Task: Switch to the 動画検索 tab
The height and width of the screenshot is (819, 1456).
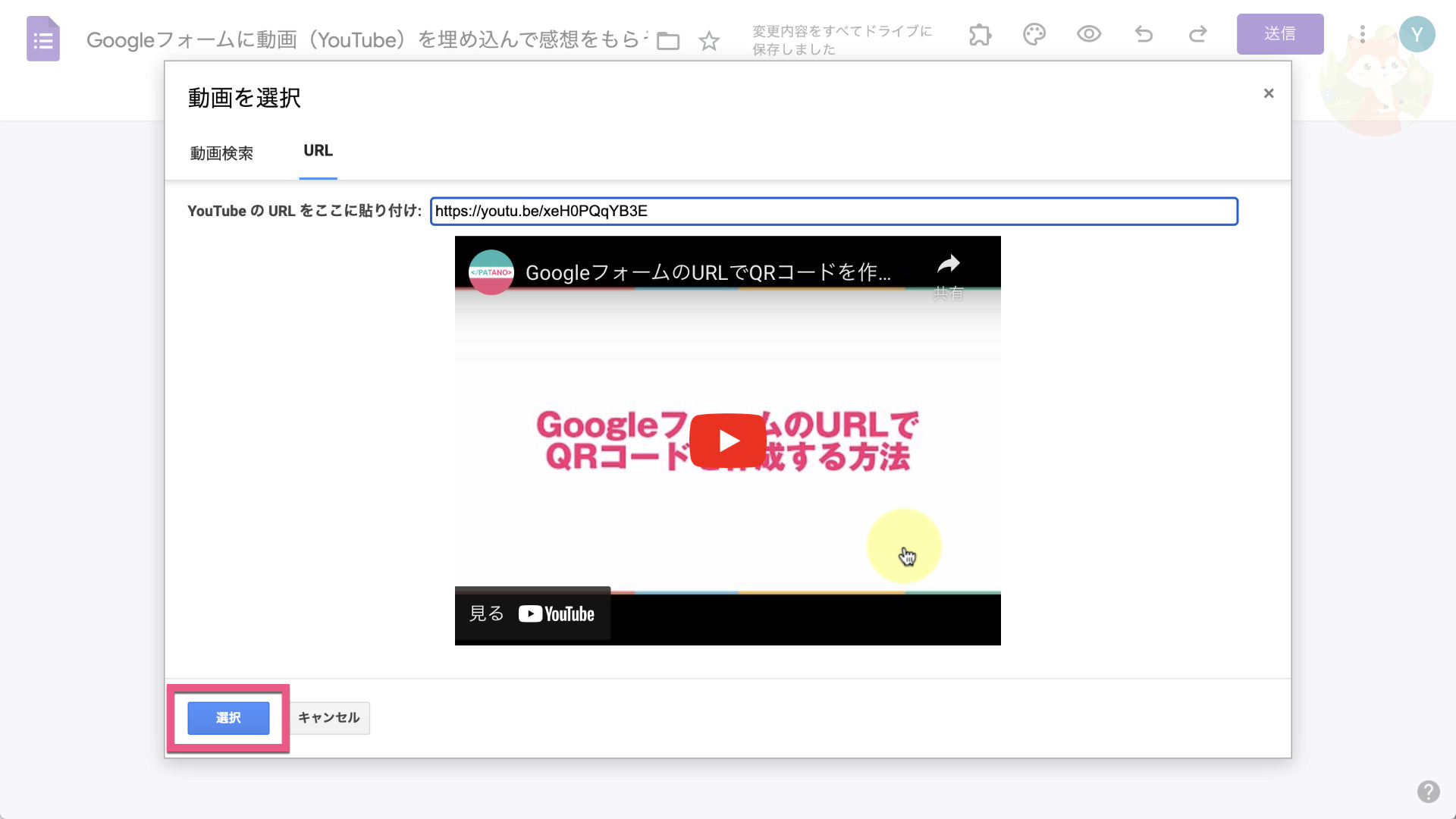Action: tap(221, 153)
